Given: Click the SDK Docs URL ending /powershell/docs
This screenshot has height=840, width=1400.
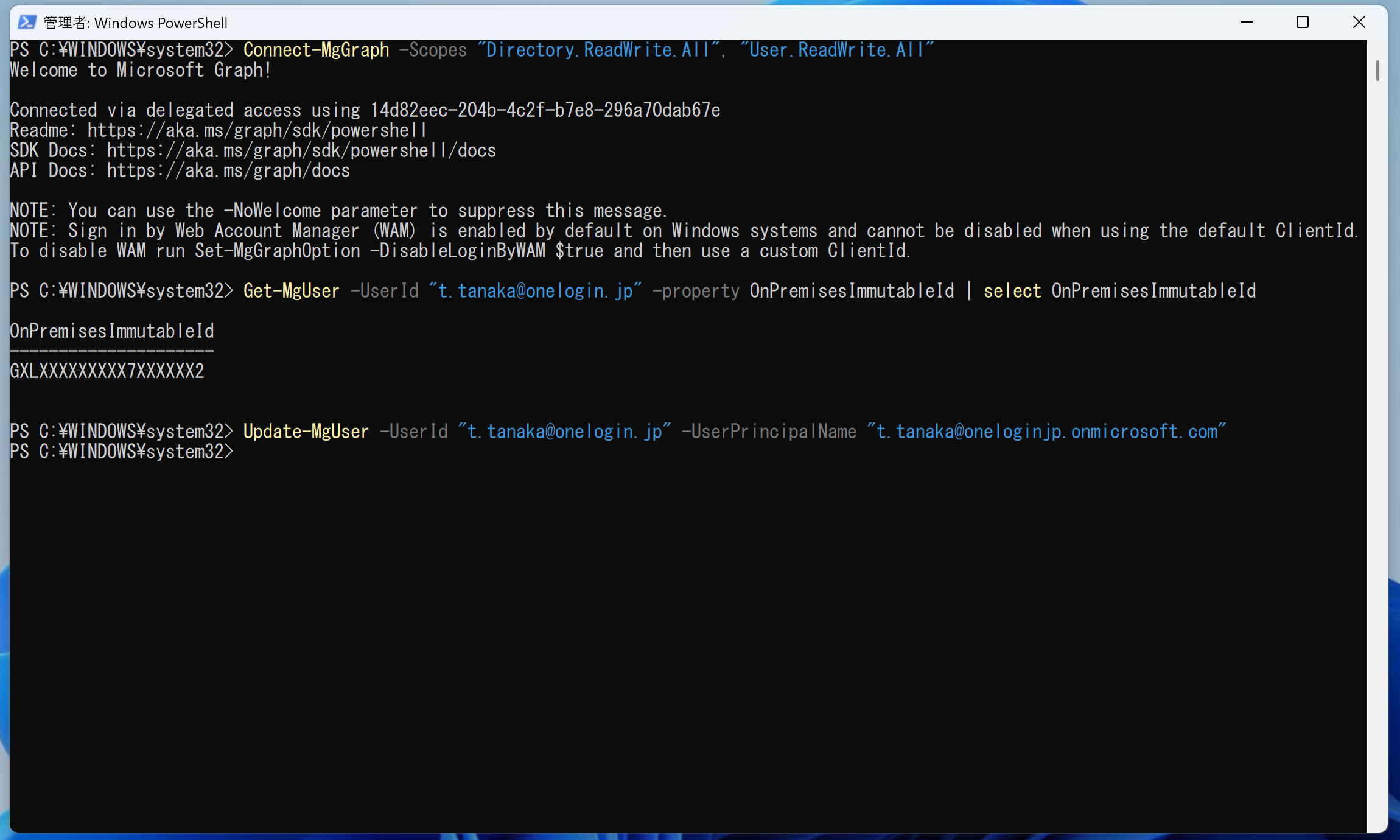Looking at the screenshot, I should click(x=302, y=150).
